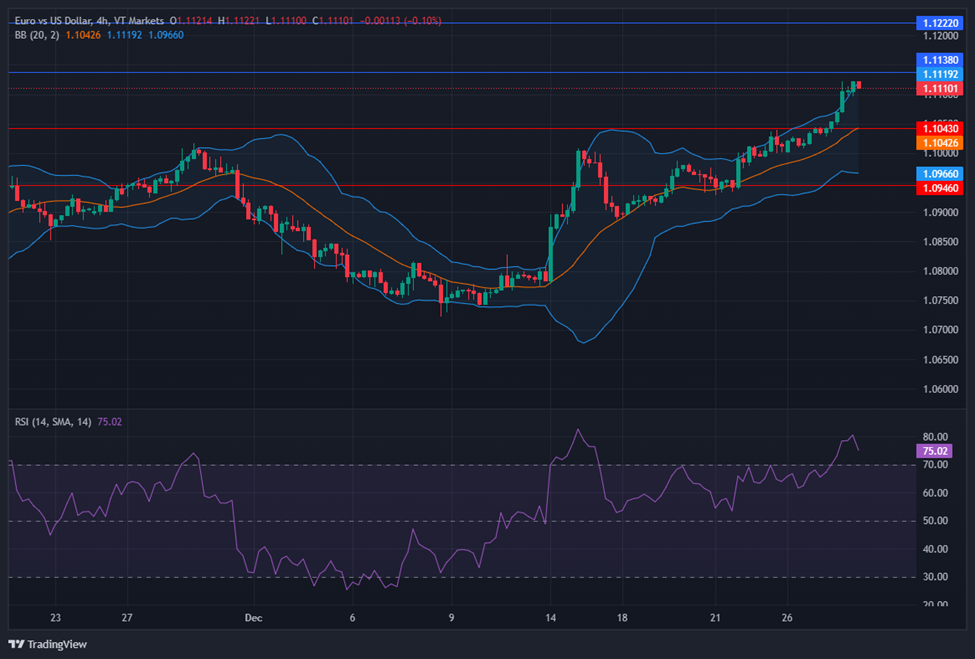
Task: Click the TradingView logo in the corner
Action: [x=46, y=643]
